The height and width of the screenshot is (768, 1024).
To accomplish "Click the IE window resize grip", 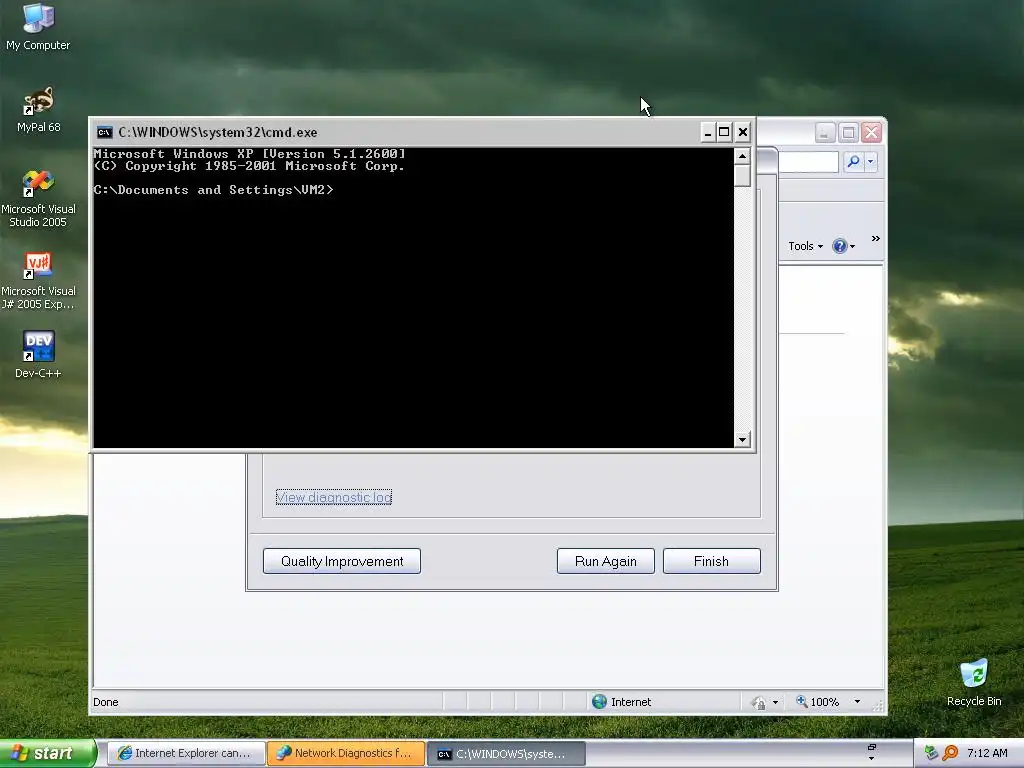I will coord(878,705).
